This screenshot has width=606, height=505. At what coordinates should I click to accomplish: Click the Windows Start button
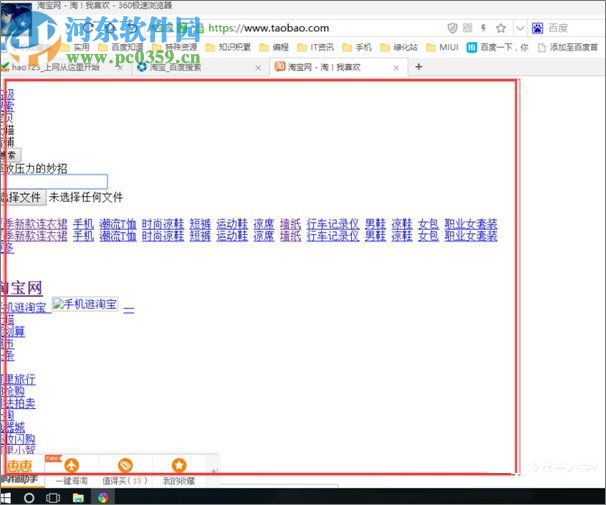click(x=6, y=496)
